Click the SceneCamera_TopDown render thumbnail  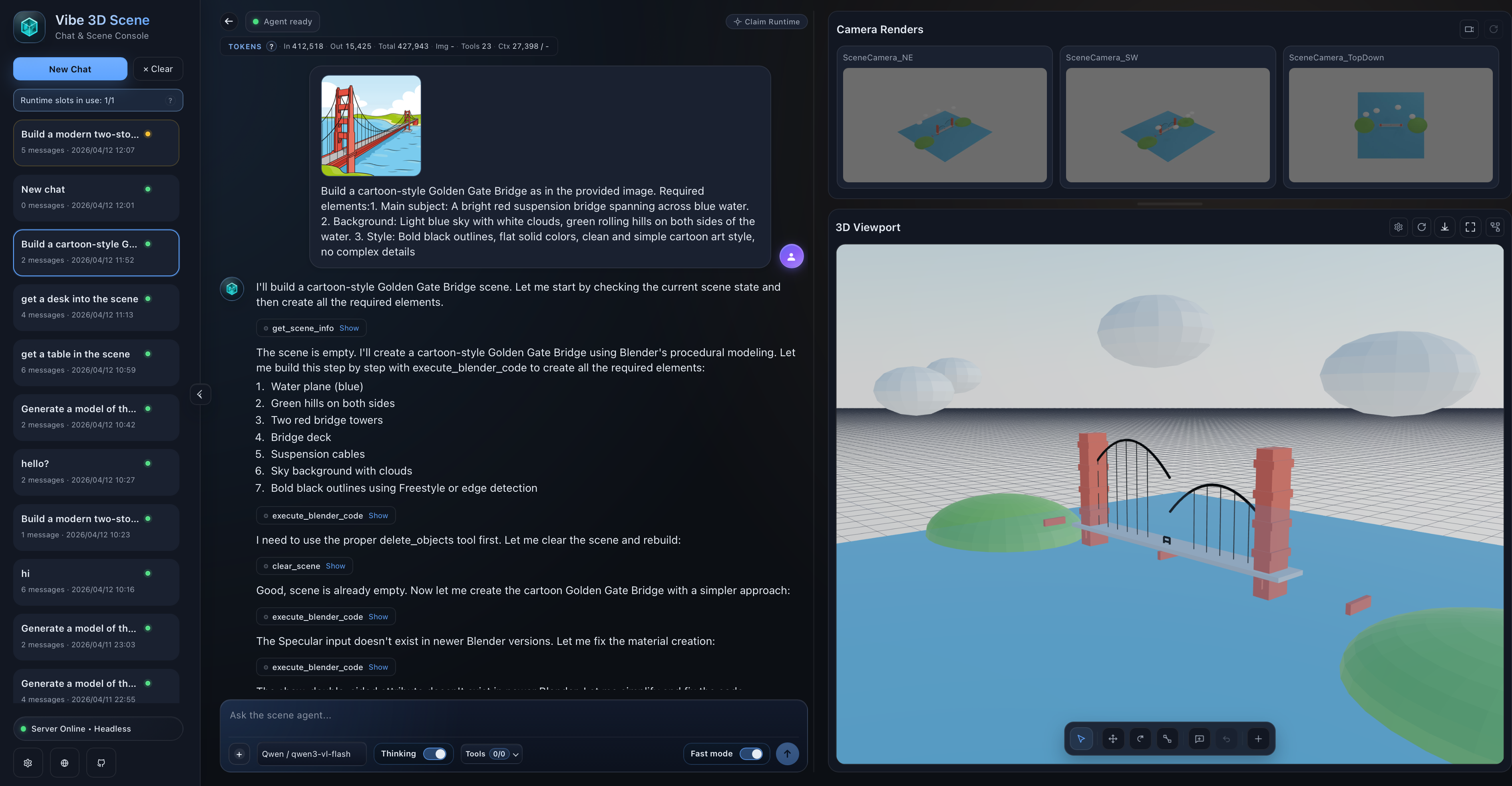point(1390,125)
